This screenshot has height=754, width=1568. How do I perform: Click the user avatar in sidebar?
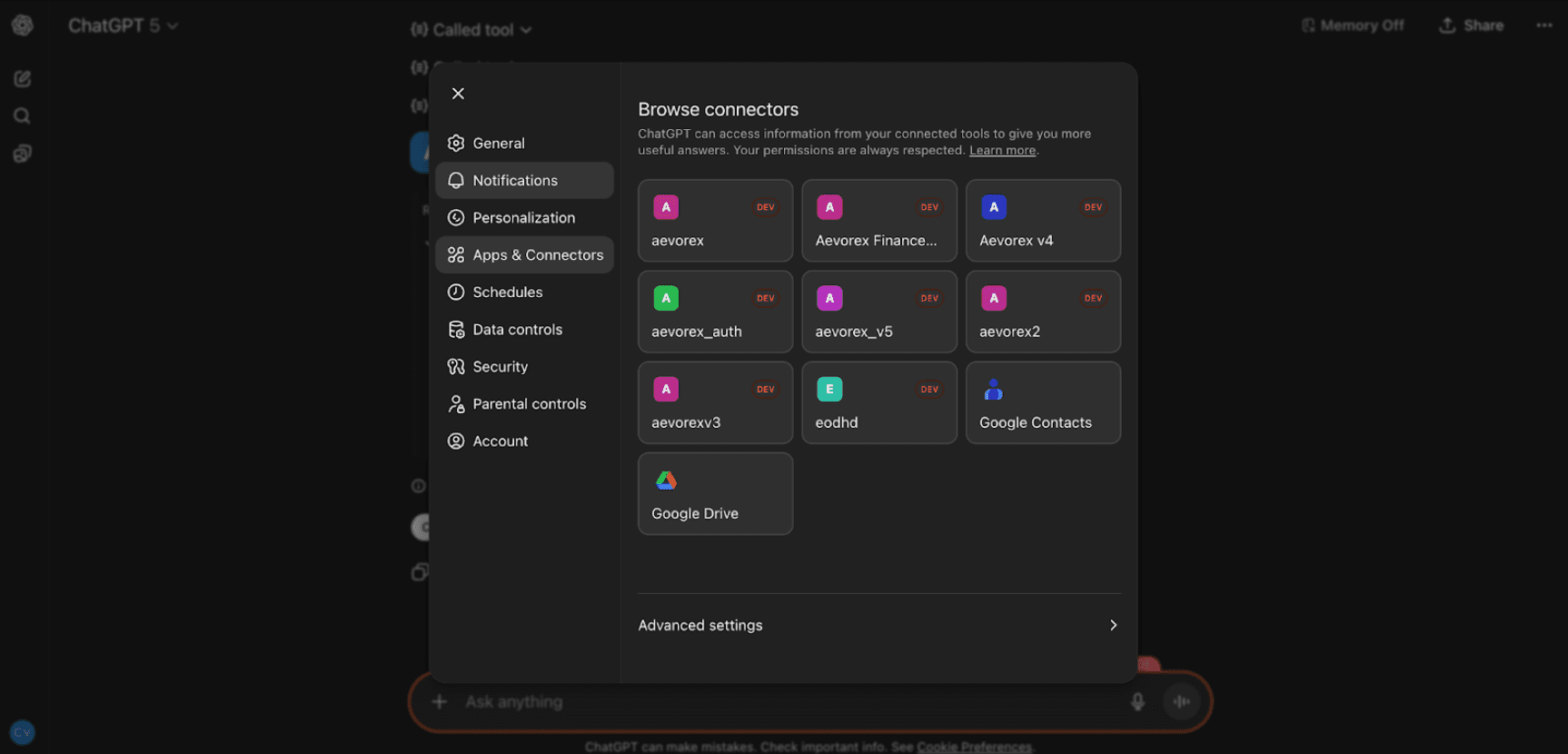tap(23, 732)
